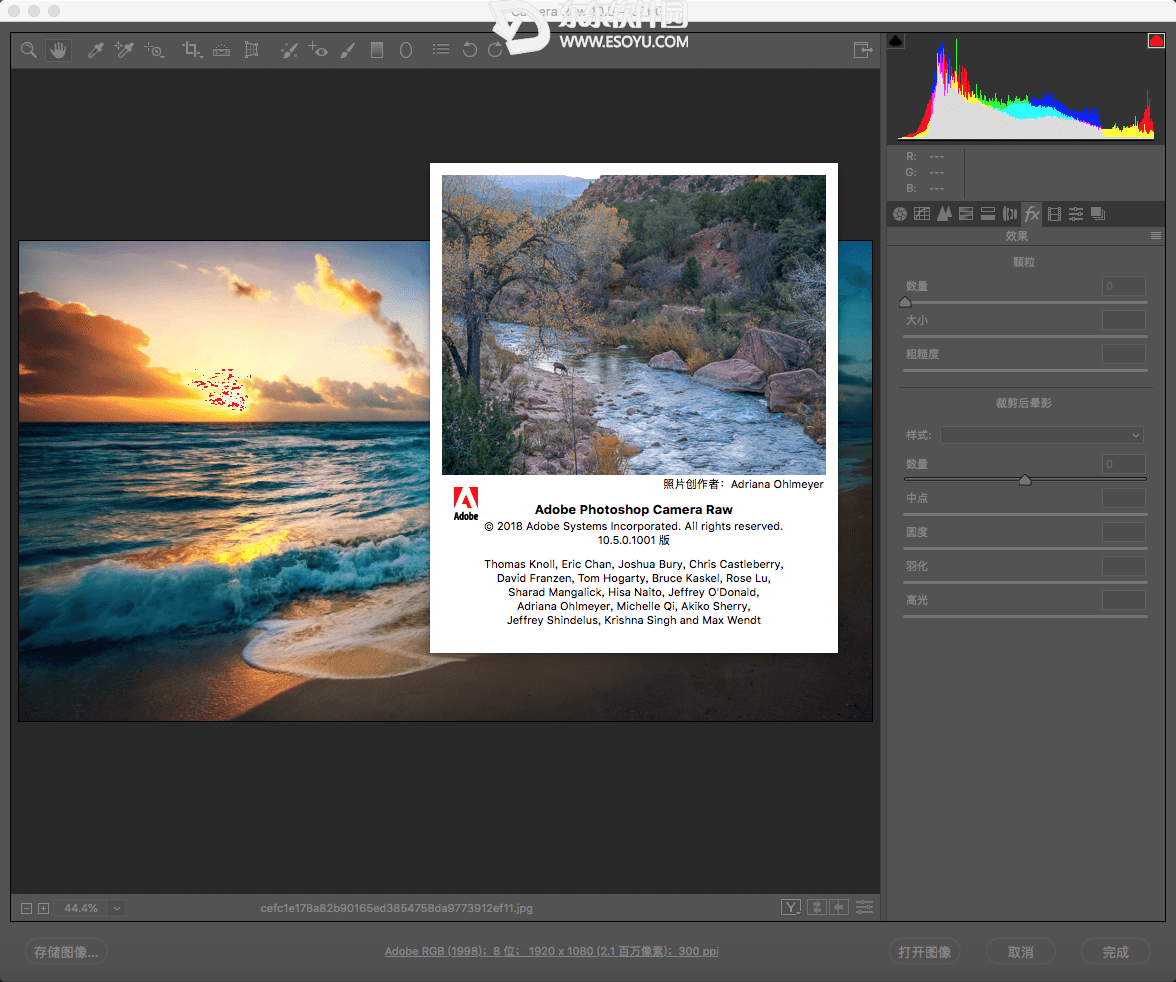Screen dimensions: 1176x982
Task: Open the Presets panel tab
Action: (x=1076, y=215)
